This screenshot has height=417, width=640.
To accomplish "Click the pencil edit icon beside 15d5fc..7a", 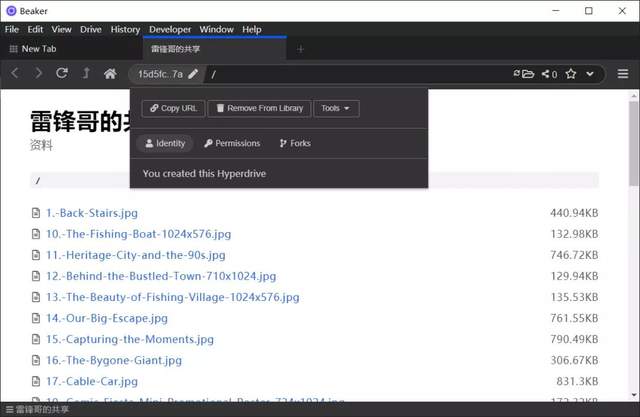I will (193, 74).
